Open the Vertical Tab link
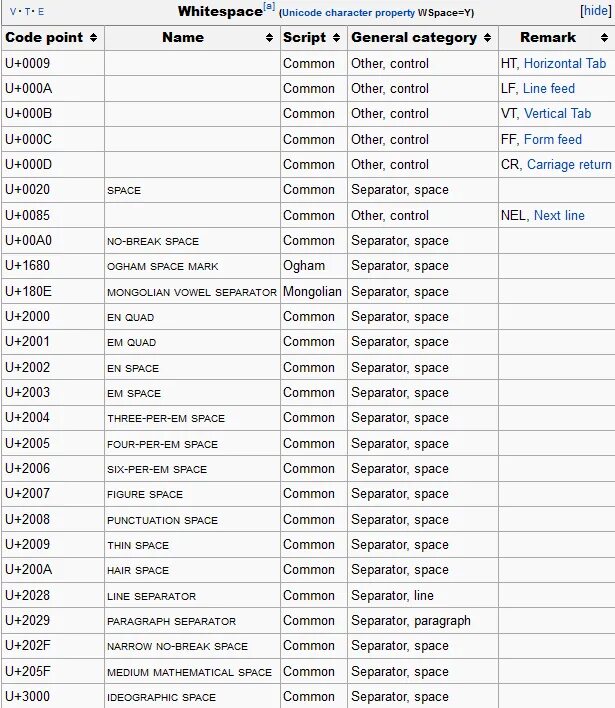The image size is (615, 708). tap(557, 114)
